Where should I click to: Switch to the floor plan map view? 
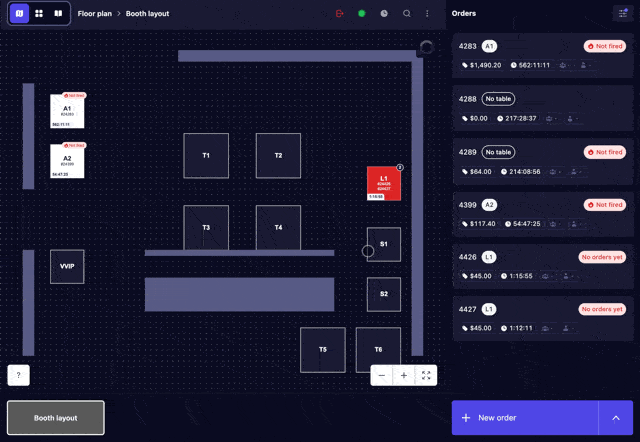pyautogui.click(x=19, y=14)
